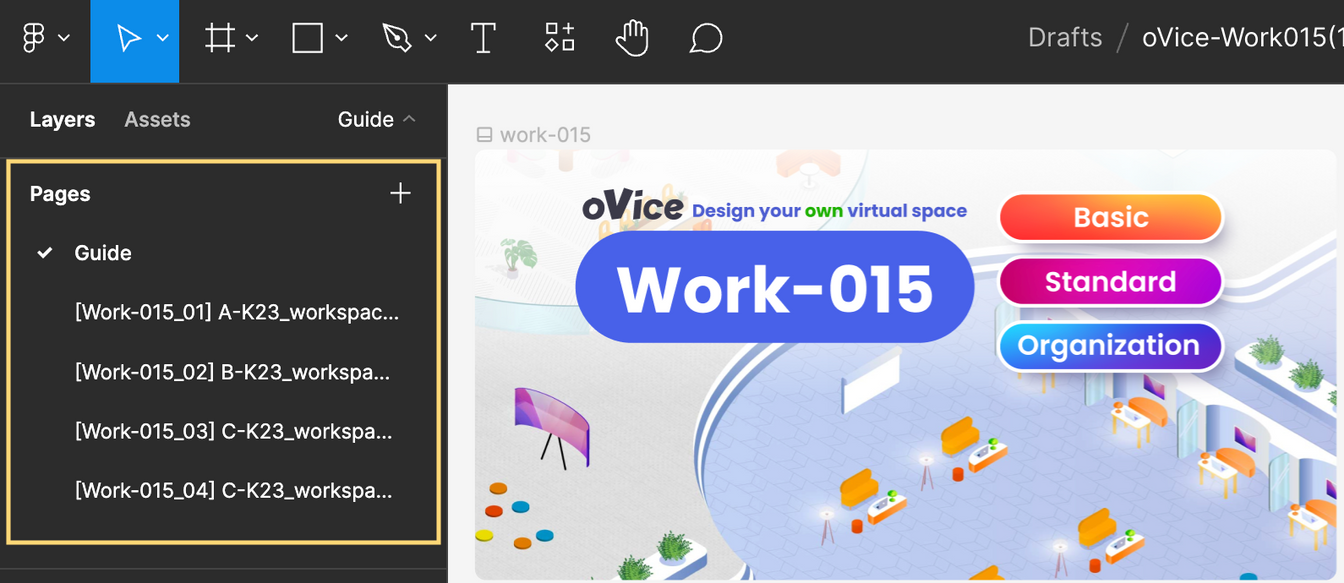Click the Design your own virtual space text
The width and height of the screenshot is (1344, 583).
coord(829,211)
